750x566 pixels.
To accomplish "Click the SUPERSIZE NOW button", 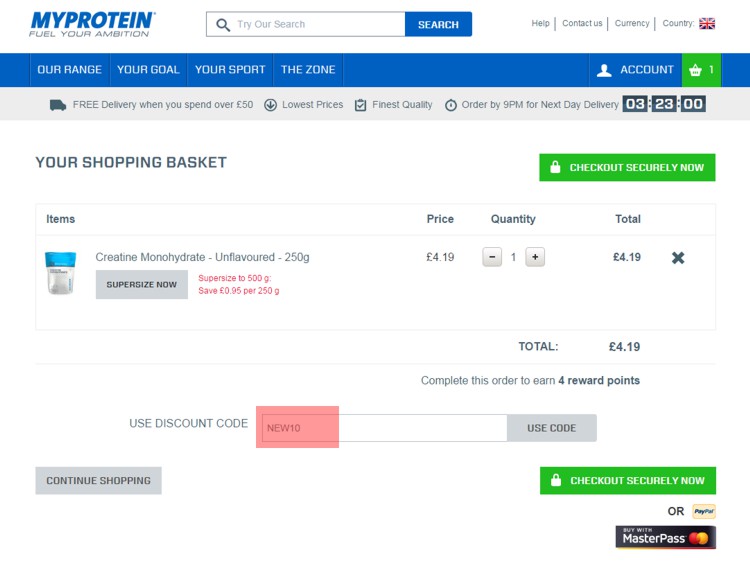I will click(x=142, y=284).
